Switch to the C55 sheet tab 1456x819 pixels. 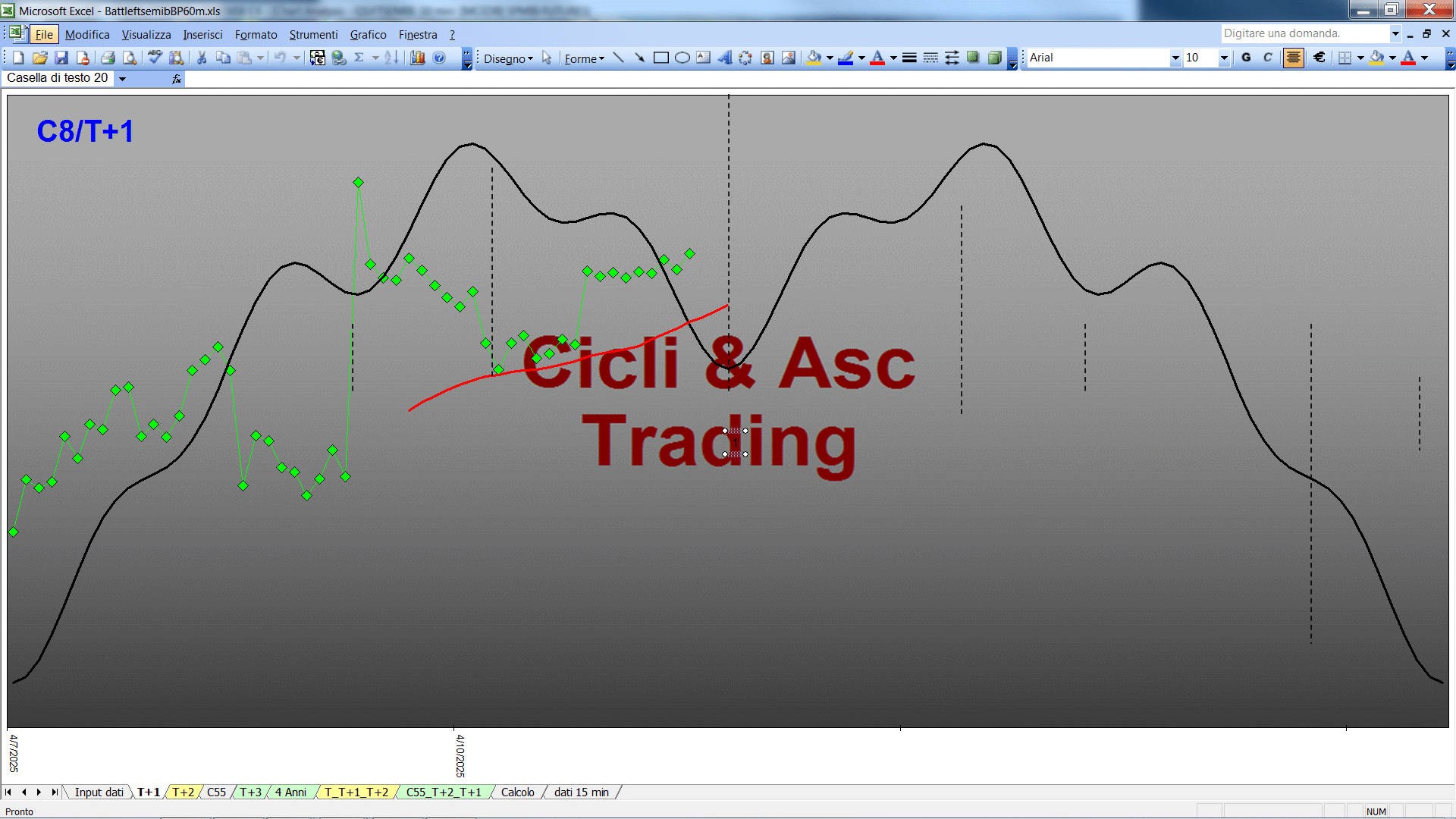coord(216,792)
